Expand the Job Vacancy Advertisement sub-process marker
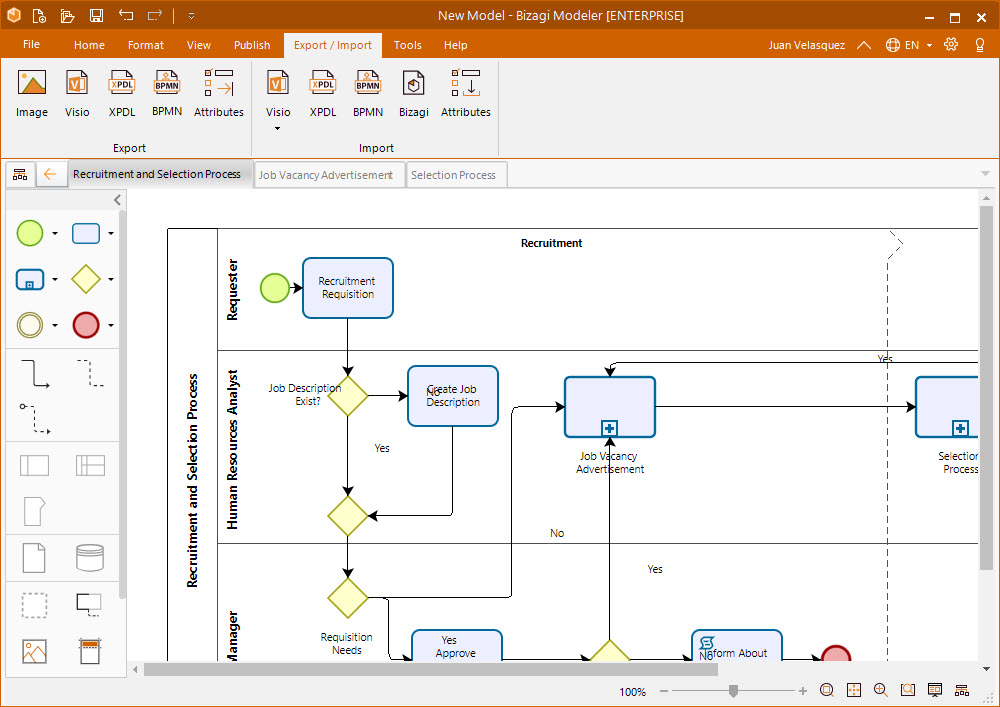1000x707 pixels. (609, 428)
